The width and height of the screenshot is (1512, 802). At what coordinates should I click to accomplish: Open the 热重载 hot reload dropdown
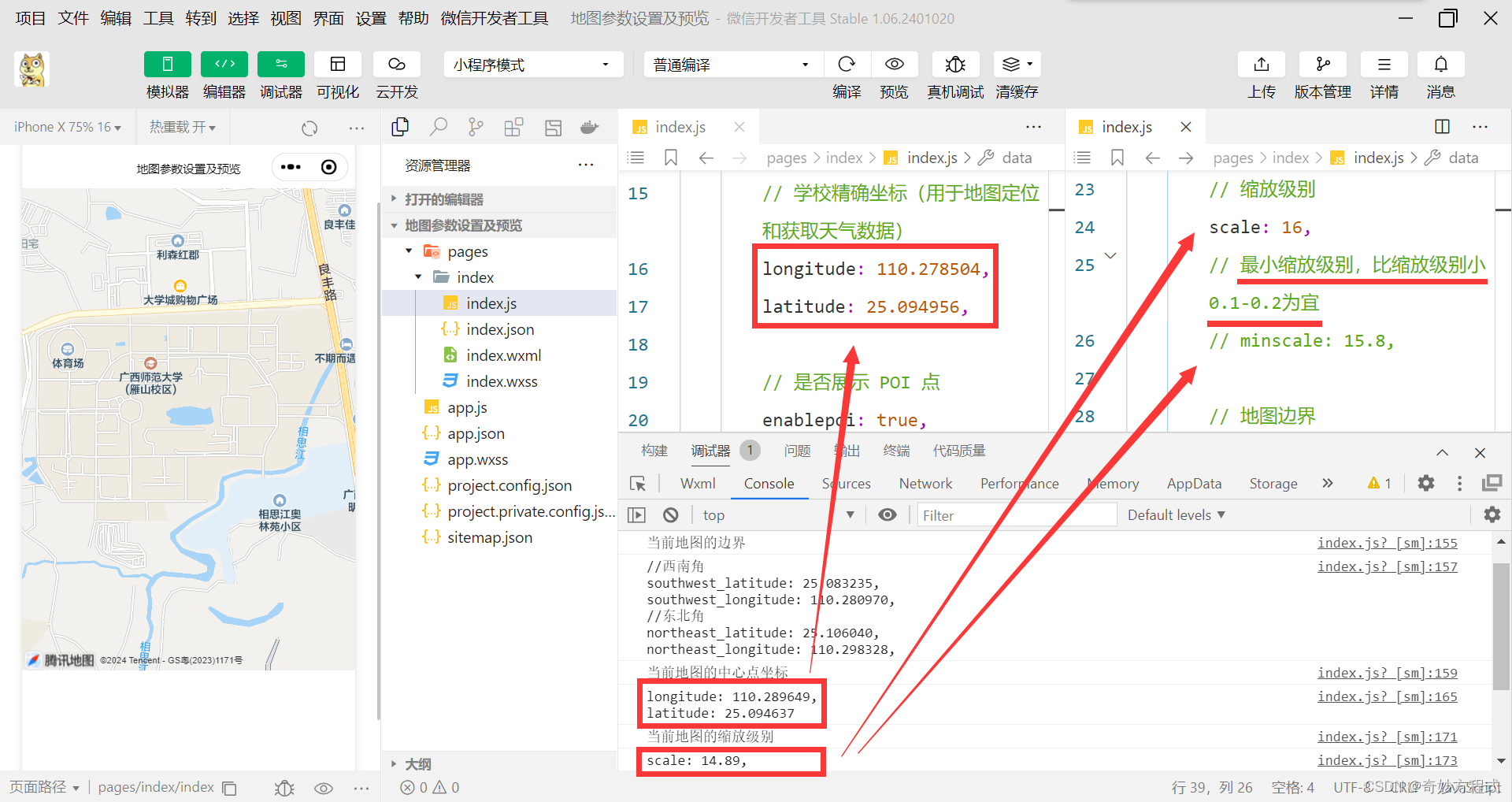pyautogui.click(x=183, y=127)
